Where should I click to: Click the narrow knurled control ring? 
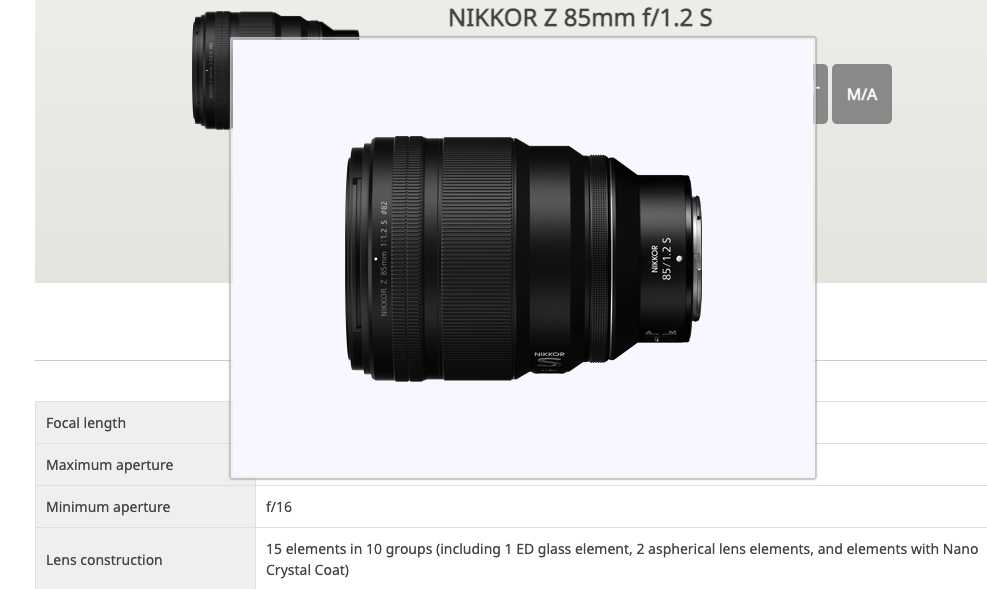point(599,258)
